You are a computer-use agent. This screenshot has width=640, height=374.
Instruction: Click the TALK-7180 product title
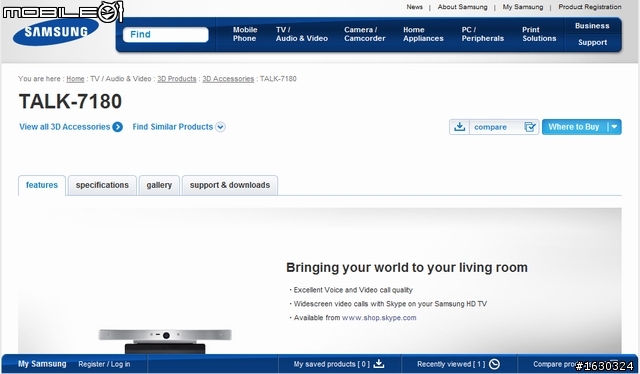71,101
